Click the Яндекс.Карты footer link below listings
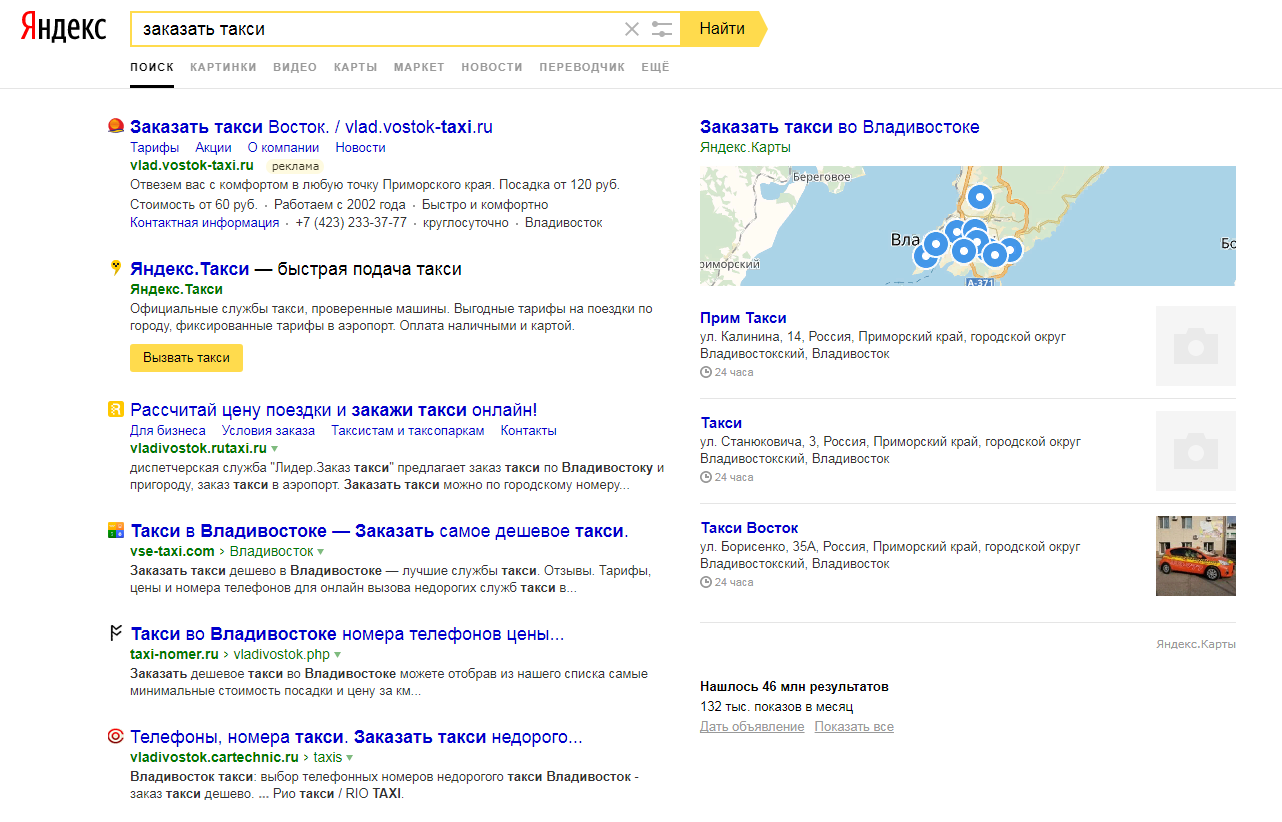1282x822 pixels. (x=1196, y=644)
